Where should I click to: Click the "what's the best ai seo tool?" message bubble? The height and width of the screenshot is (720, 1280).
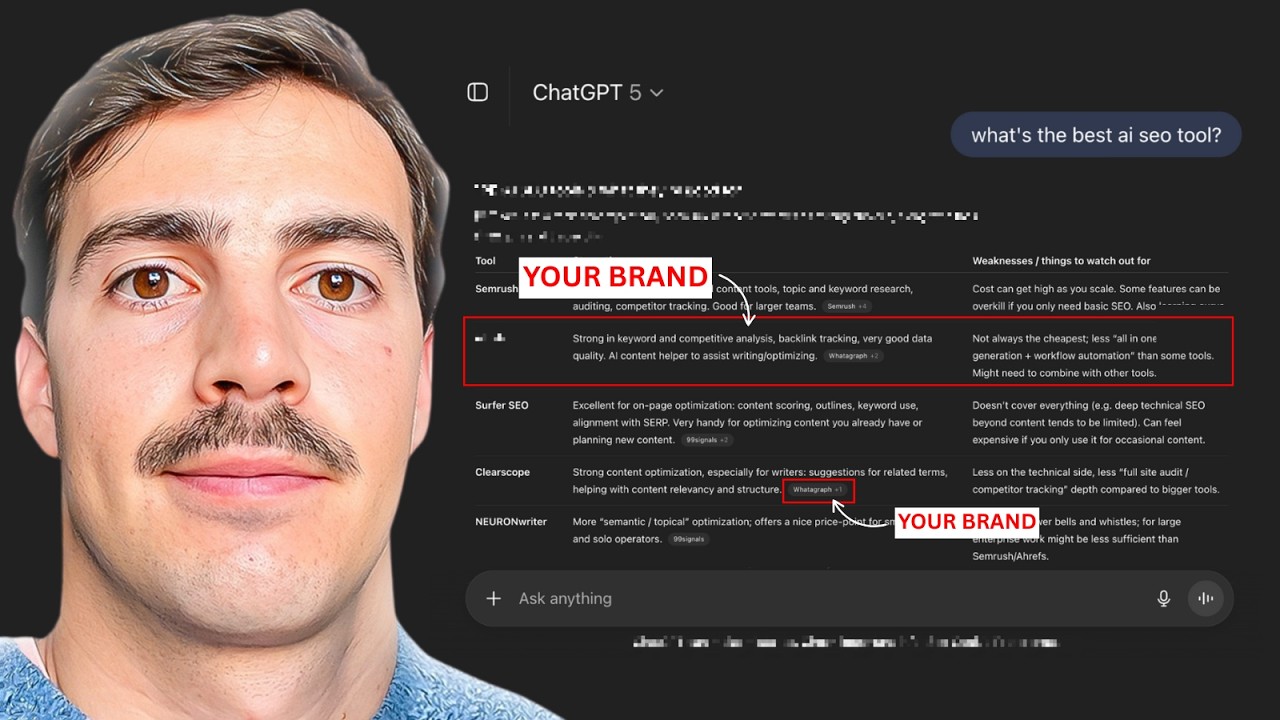(x=1095, y=135)
